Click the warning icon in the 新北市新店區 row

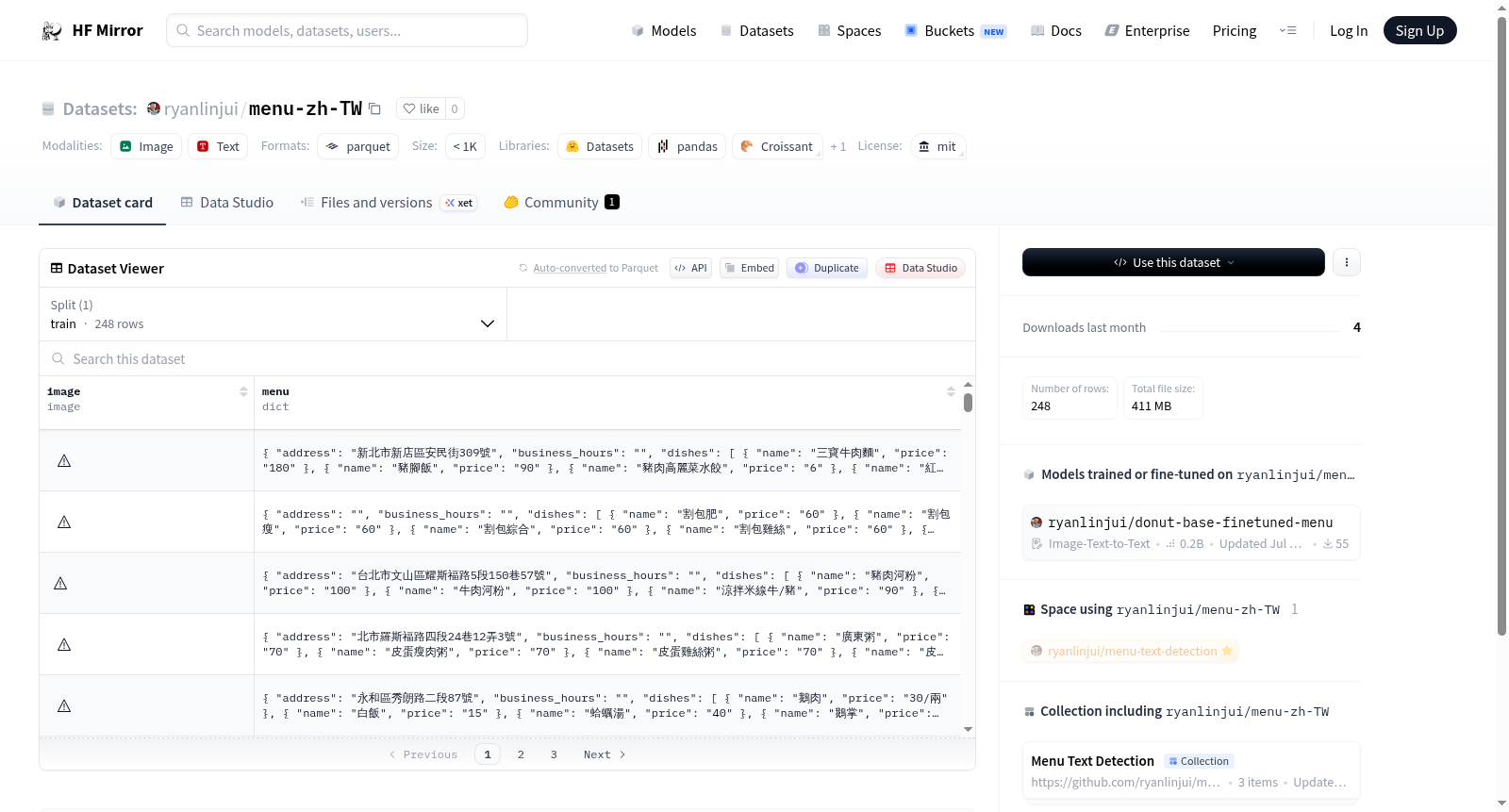click(64, 460)
